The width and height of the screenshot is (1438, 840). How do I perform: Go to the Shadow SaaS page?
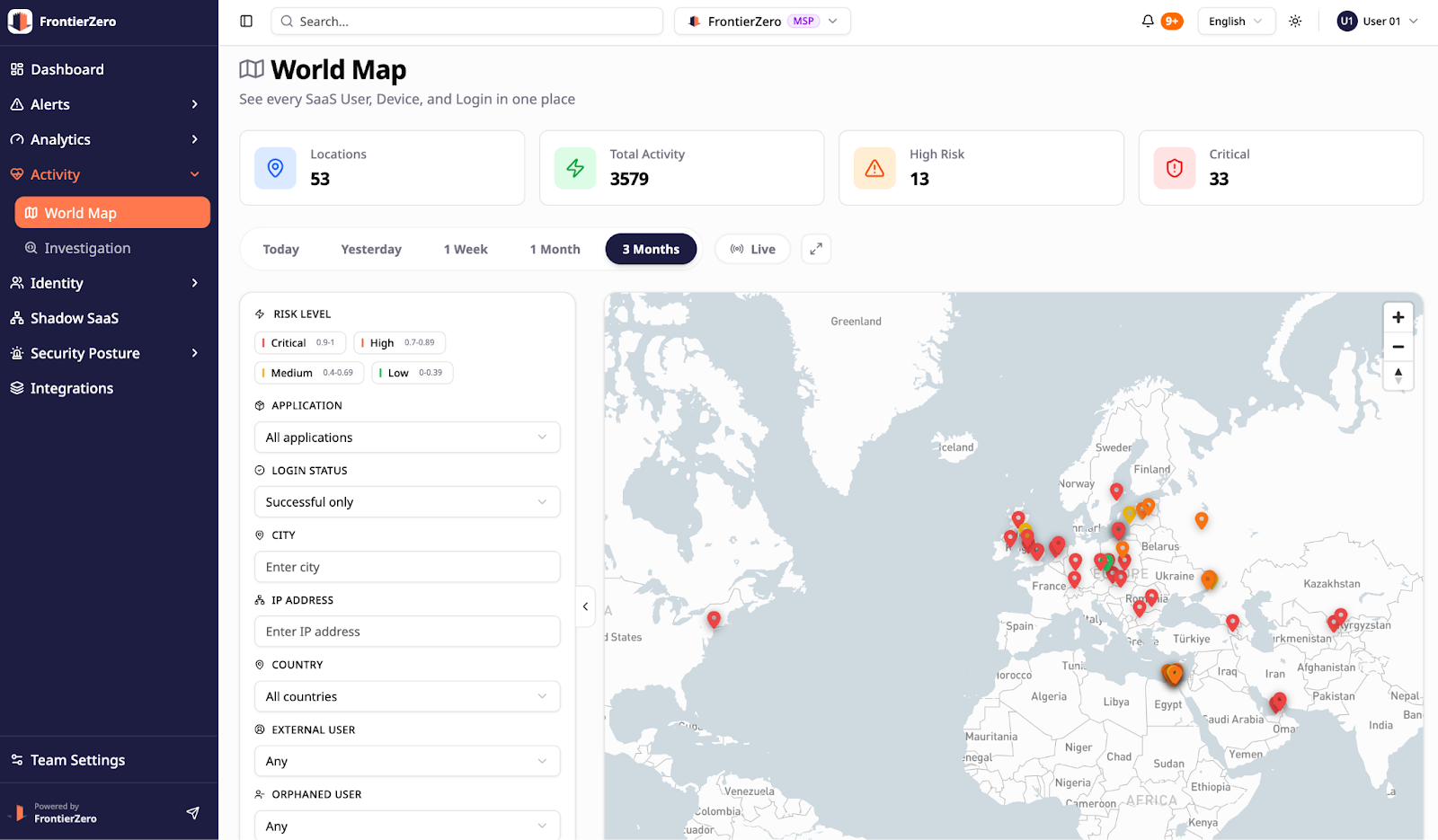point(75,318)
